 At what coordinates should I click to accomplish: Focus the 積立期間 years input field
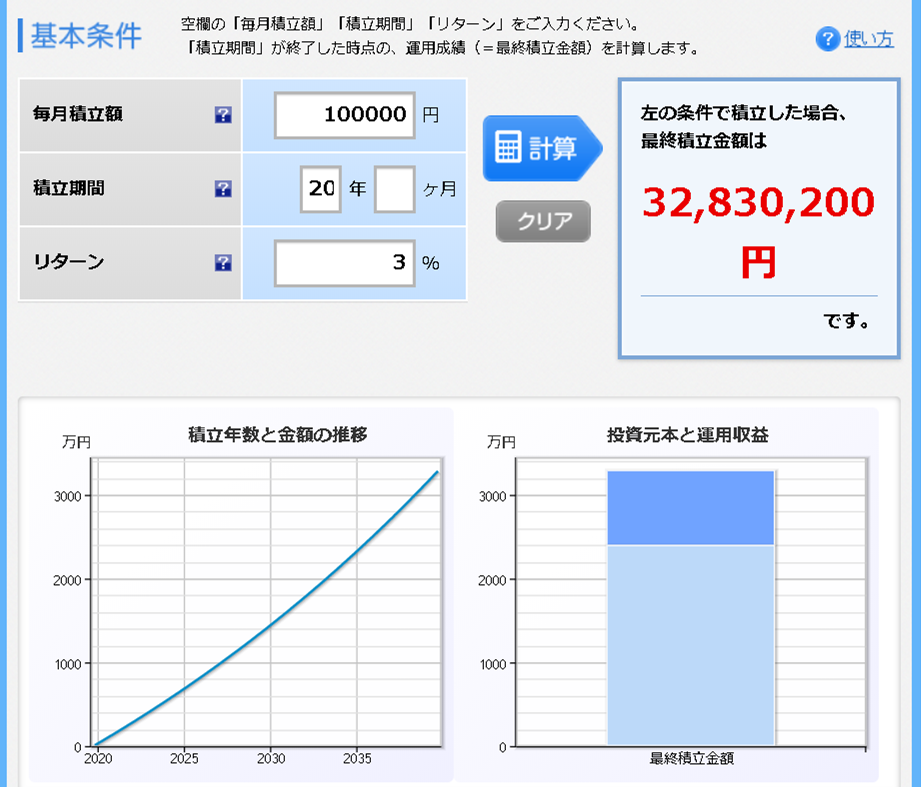(x=321, y=189)
